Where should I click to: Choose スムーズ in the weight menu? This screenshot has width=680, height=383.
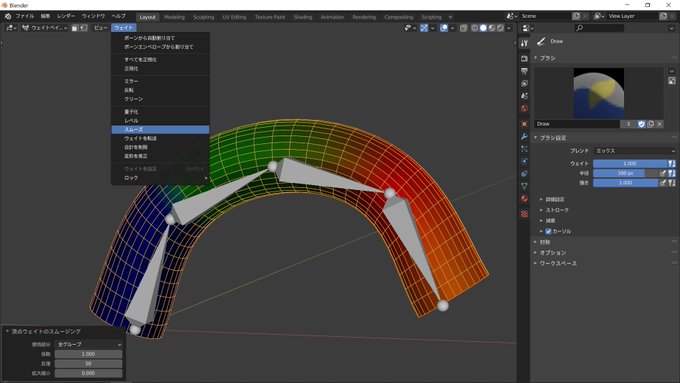(x=160, y=130)
